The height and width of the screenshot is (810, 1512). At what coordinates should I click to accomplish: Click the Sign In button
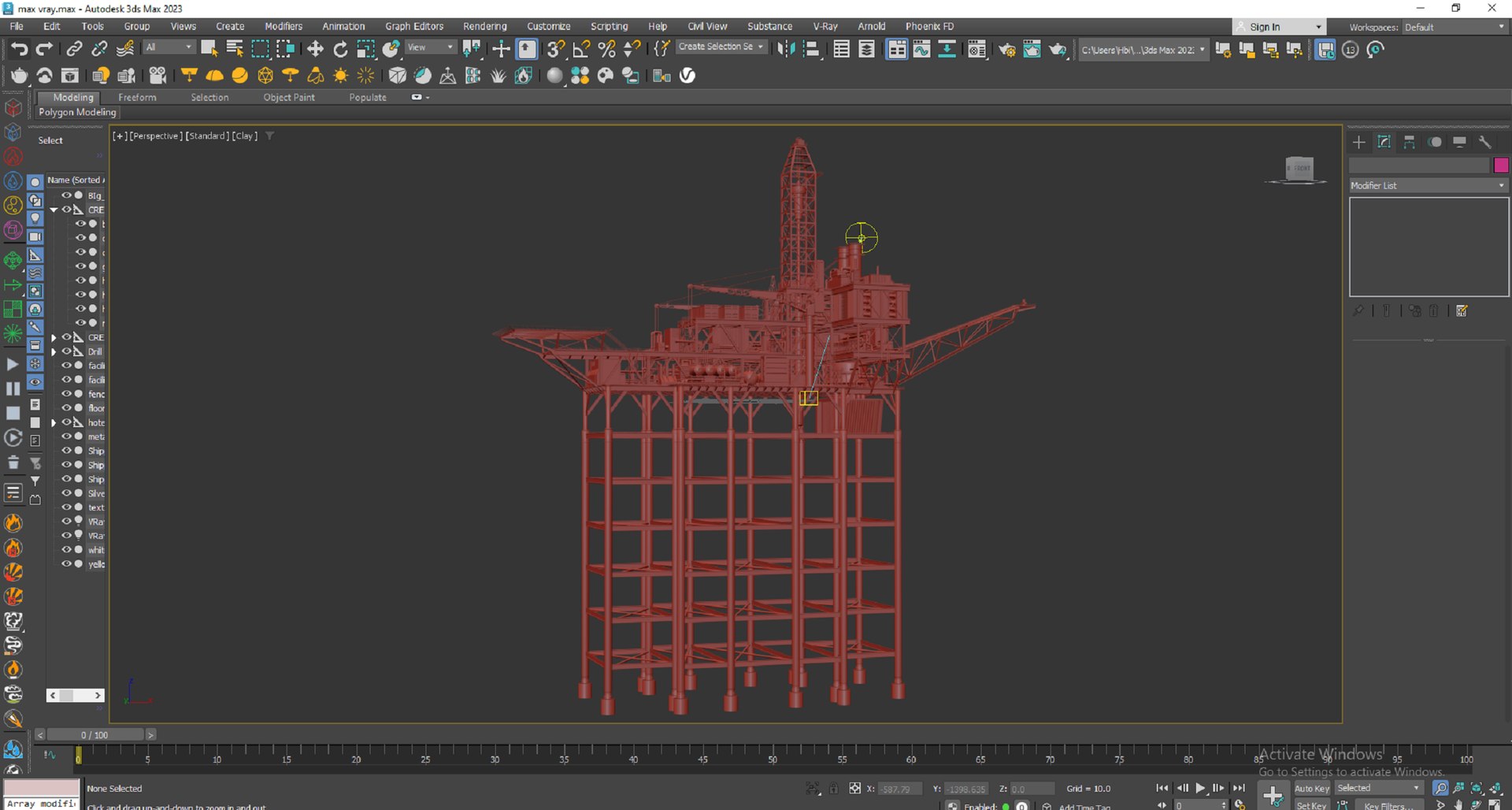(x=1279, y=27)
